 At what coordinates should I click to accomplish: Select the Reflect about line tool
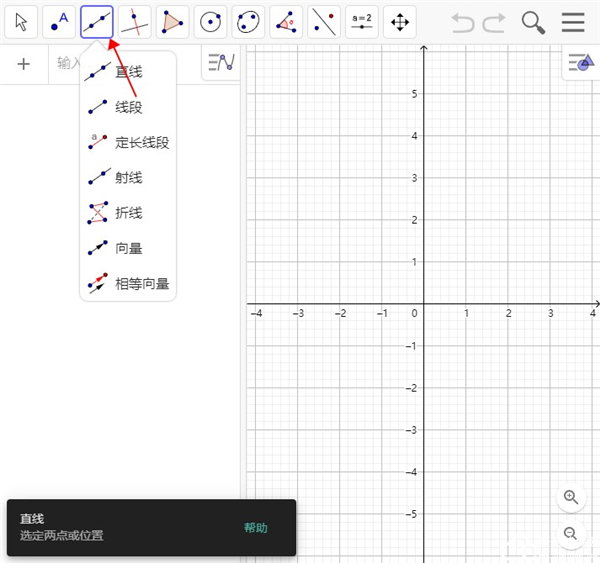[x=323, y=21]
